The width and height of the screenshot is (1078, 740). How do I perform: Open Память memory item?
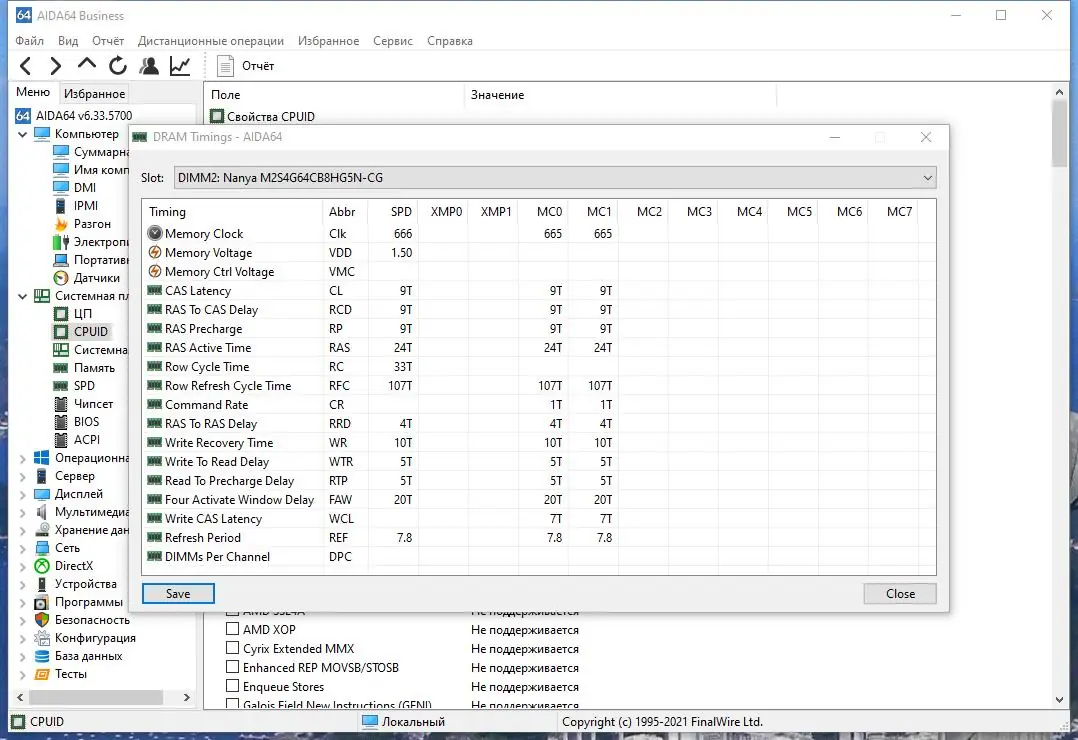pos(94,368)
